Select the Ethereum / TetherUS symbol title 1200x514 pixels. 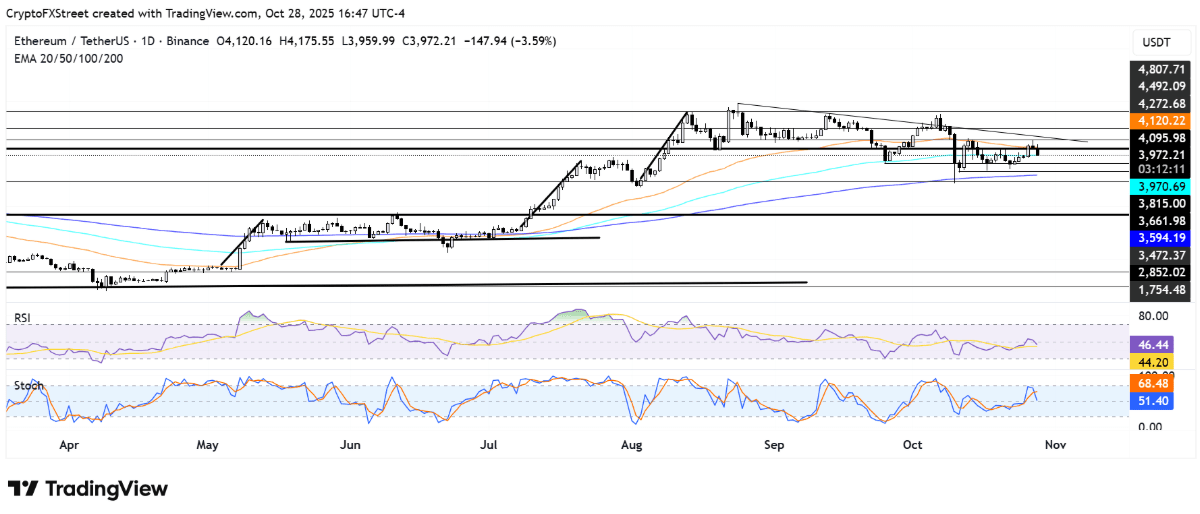pyautogui.click(x=70, y=41)
